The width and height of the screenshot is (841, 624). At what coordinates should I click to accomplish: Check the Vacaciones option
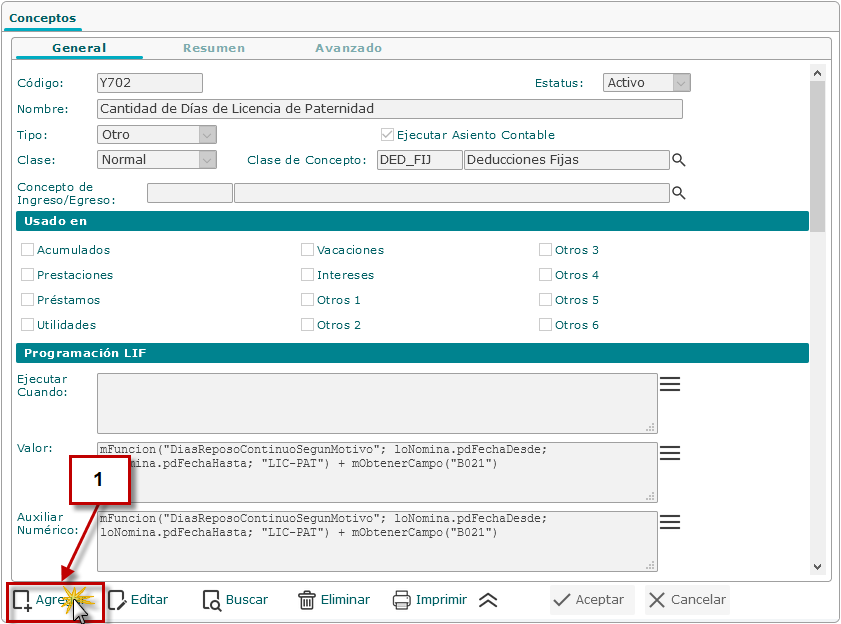[308, 250]
